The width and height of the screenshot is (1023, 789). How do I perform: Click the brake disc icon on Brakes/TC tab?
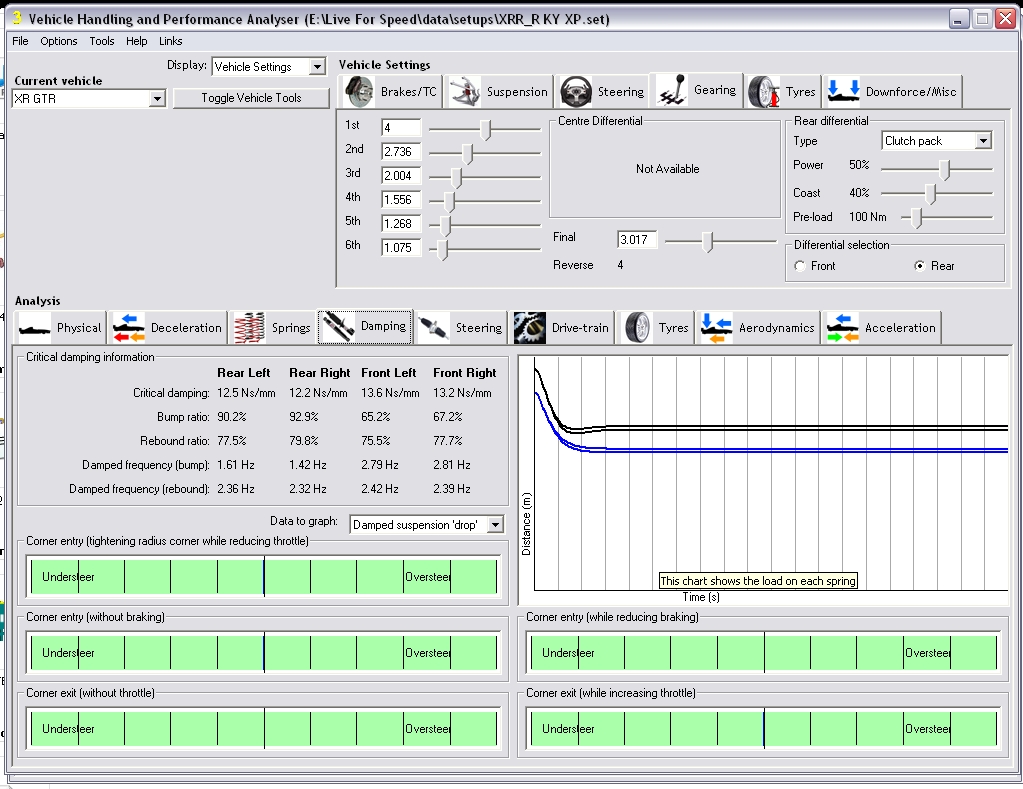point(359,91)
